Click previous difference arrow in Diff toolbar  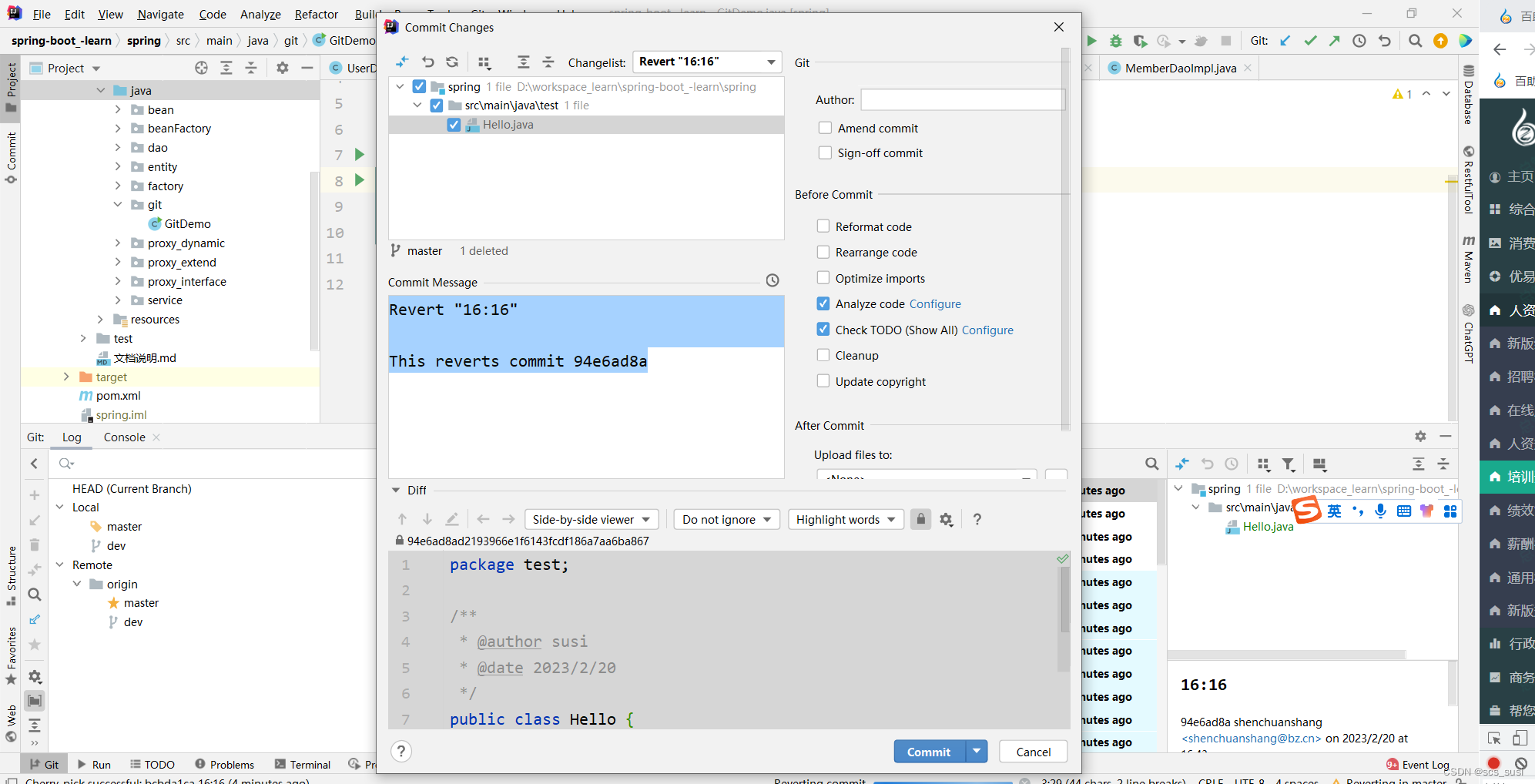click(402, 519)
